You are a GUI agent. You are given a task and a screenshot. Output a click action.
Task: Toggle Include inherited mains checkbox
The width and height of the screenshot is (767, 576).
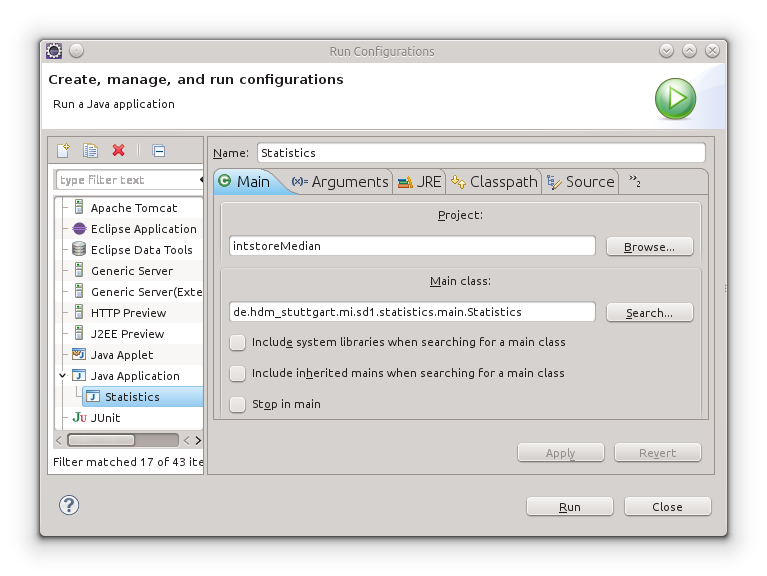[237, 373]
